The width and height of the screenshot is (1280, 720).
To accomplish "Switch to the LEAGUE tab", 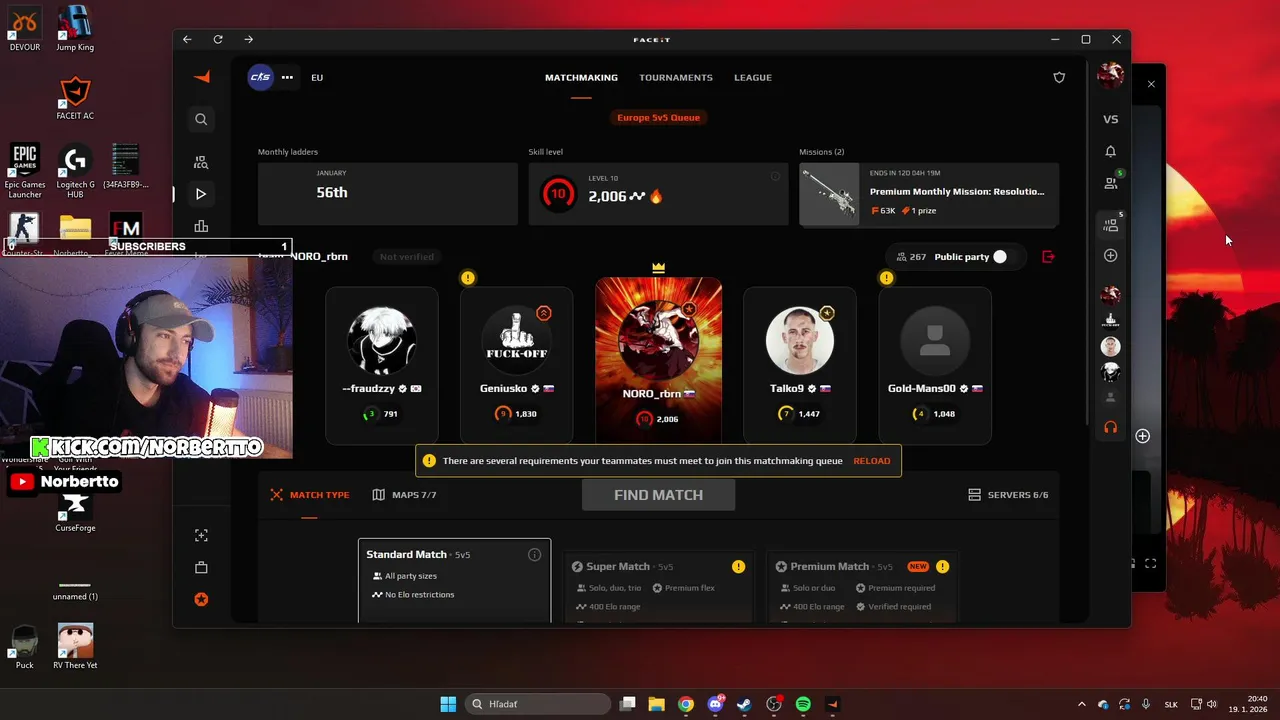I will click(x=753, y=77).
